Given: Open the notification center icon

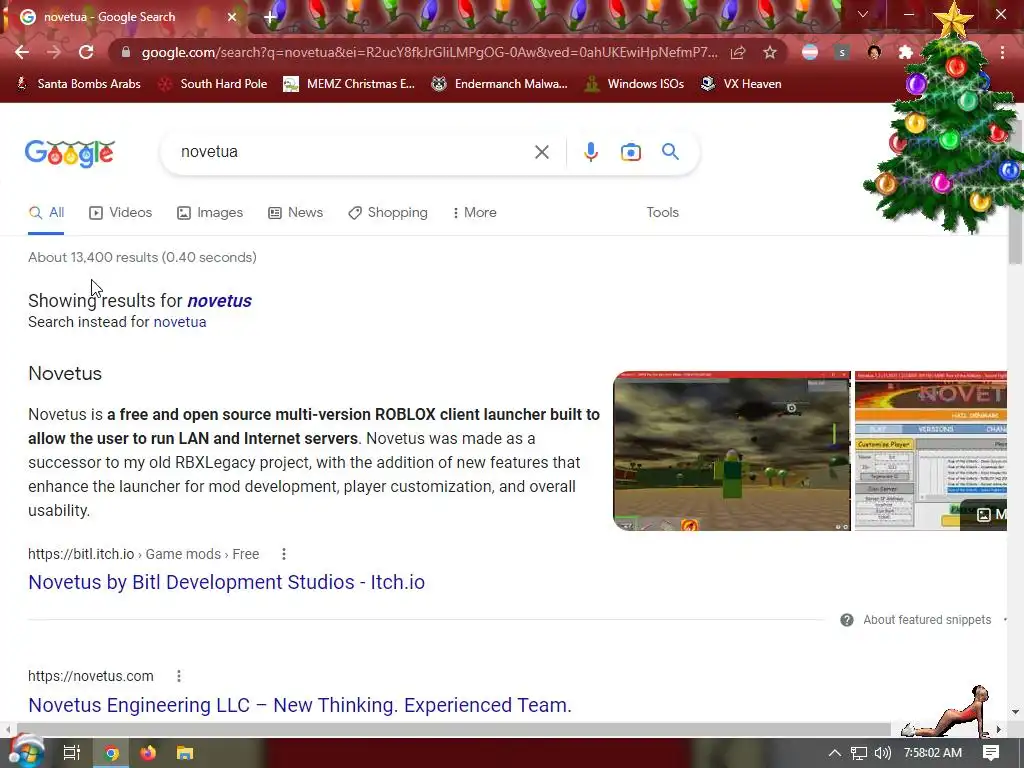Looking at the screenshot, I should (991, 753).
